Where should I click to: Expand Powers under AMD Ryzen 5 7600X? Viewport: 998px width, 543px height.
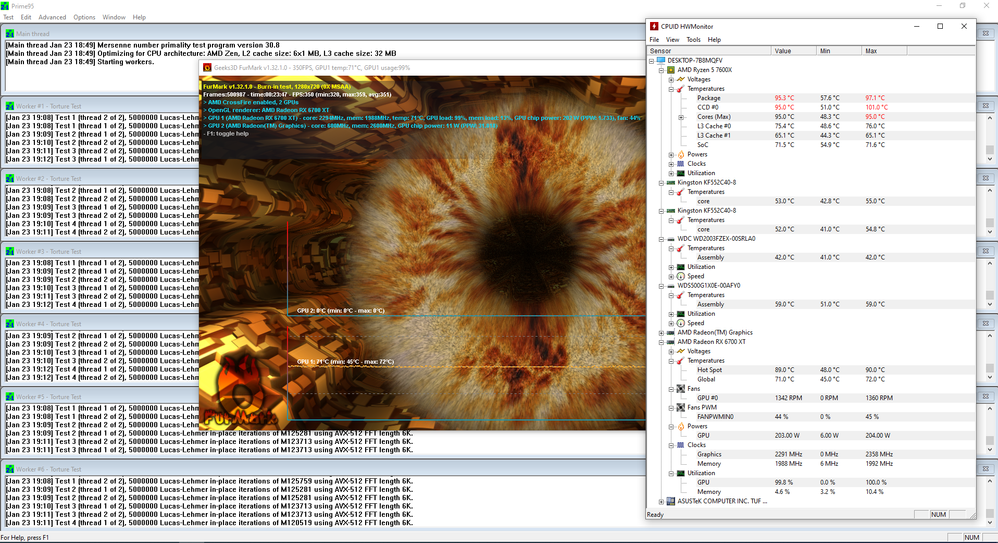click(x=671, y=155)
